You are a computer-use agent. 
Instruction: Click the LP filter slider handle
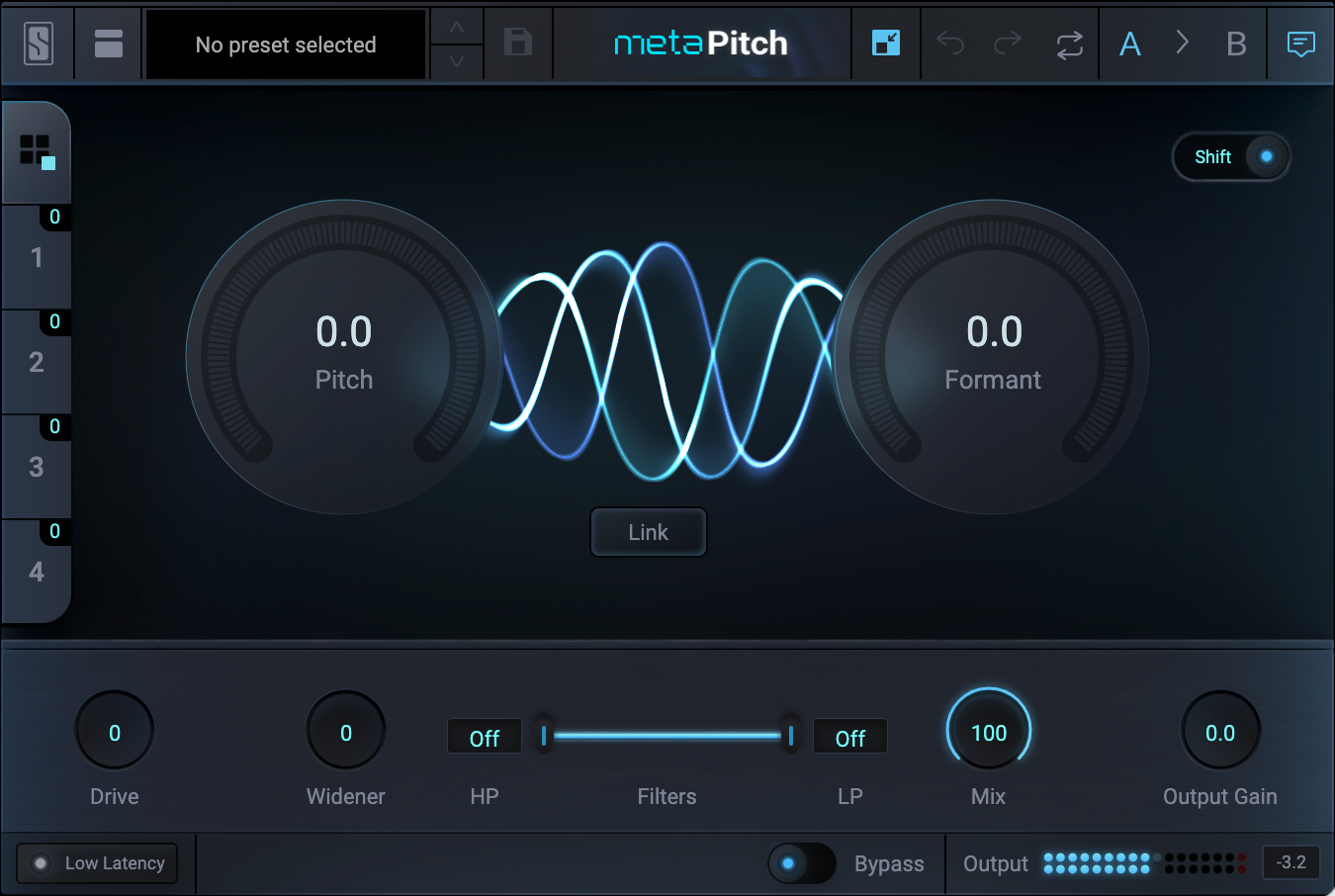pyautogui.click(x=791, y=735)
